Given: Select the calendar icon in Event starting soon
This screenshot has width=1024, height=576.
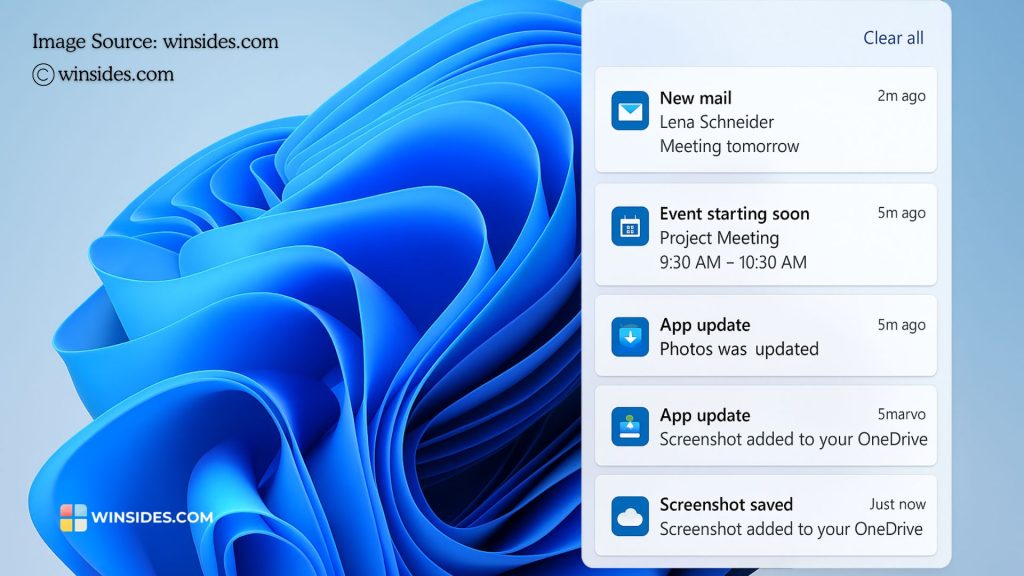Looking at the screenshot, I should [x=629, y=226].
